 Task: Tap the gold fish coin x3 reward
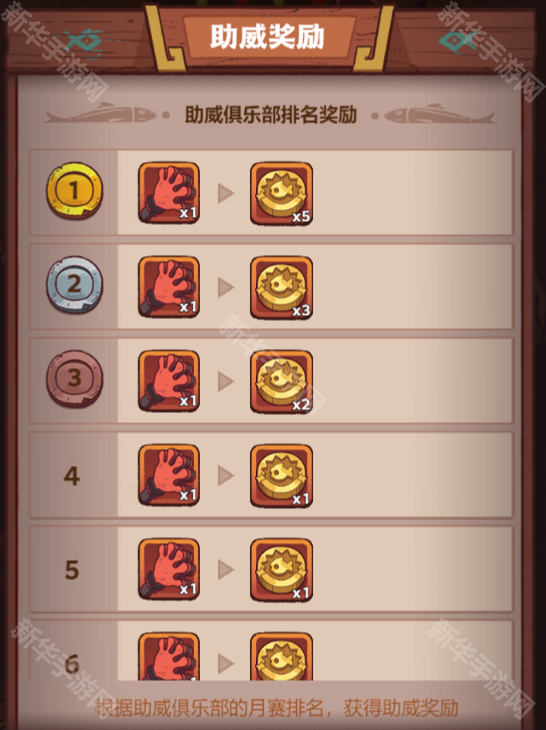click(x=281, y=288)
